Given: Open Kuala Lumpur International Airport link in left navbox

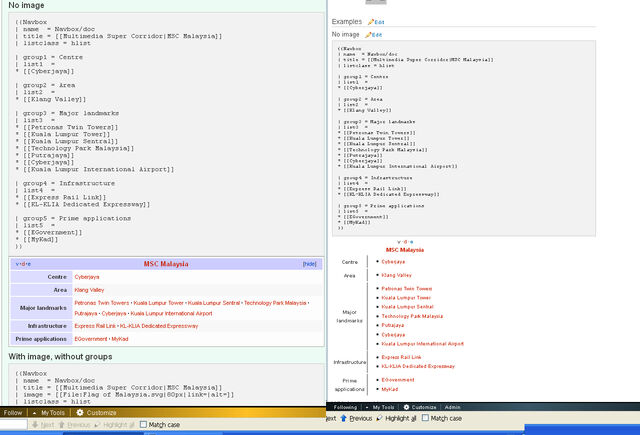Looking at the screenshot, I should (x=171, y=313).
